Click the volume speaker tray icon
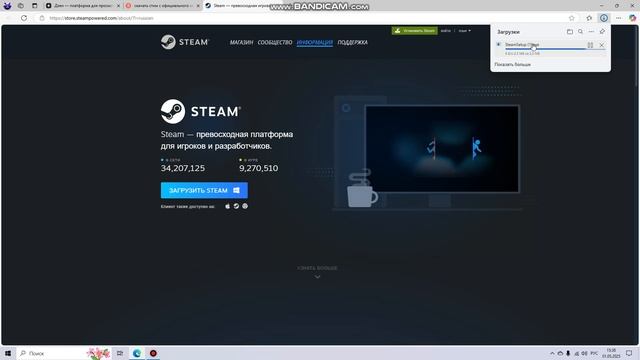The height and width of the screenshot is (360, 640). coord(584,353)
